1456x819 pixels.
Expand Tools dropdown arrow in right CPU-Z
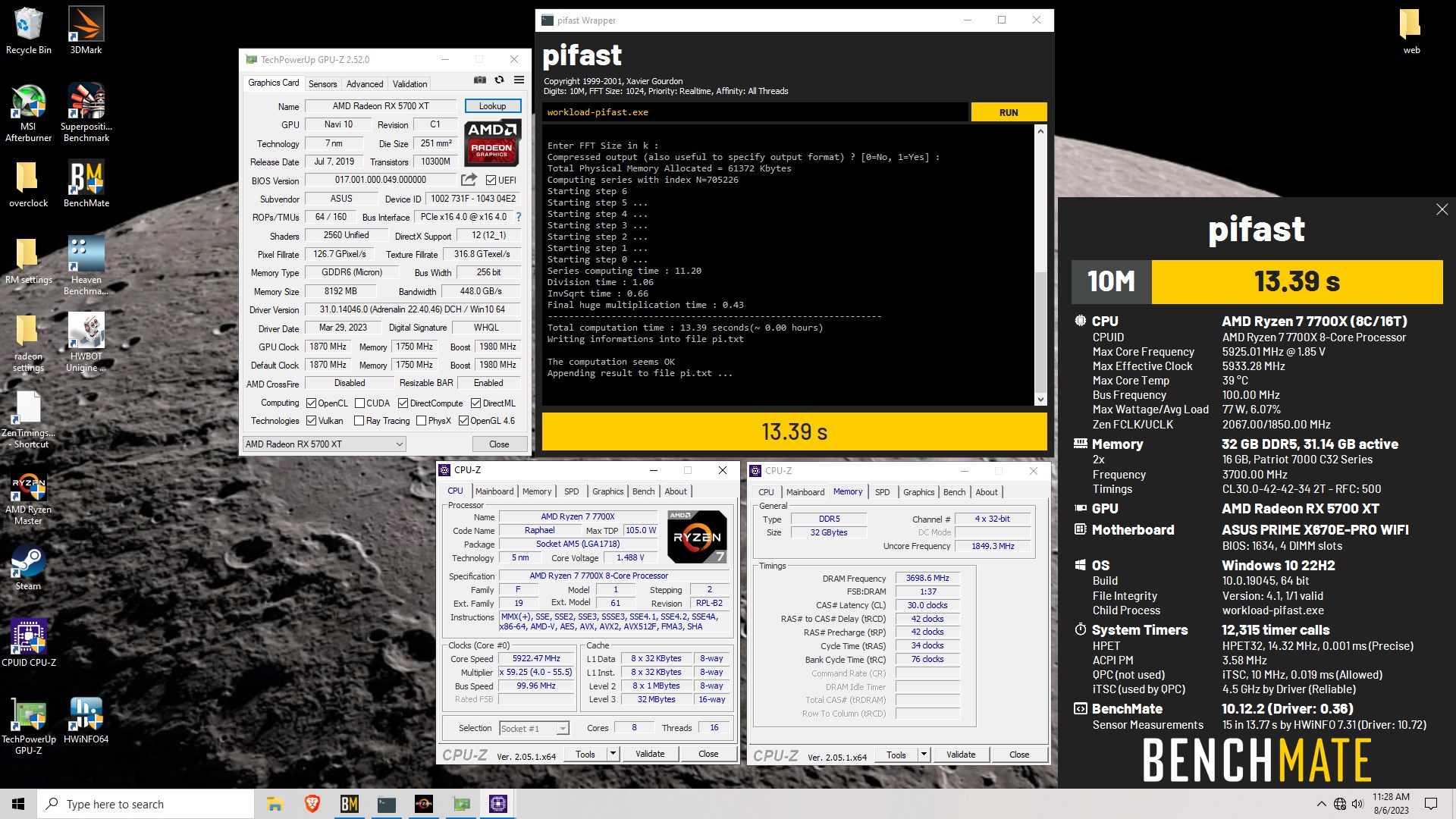pyautogui.click(x=924, y=754)
